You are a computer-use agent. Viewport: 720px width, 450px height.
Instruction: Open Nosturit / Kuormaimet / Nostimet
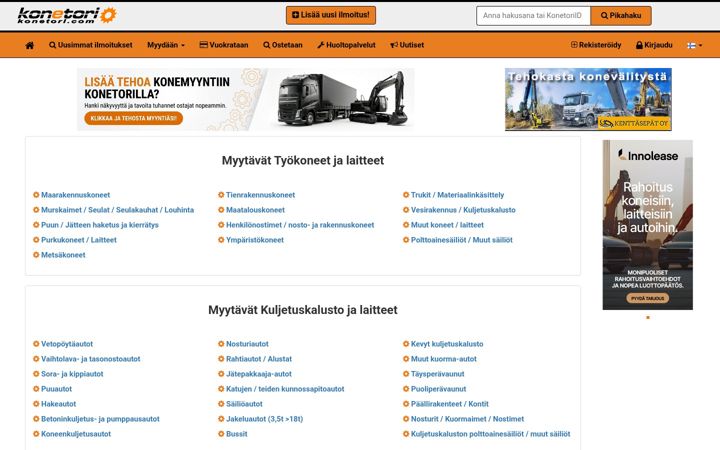[x=467, y=419]
